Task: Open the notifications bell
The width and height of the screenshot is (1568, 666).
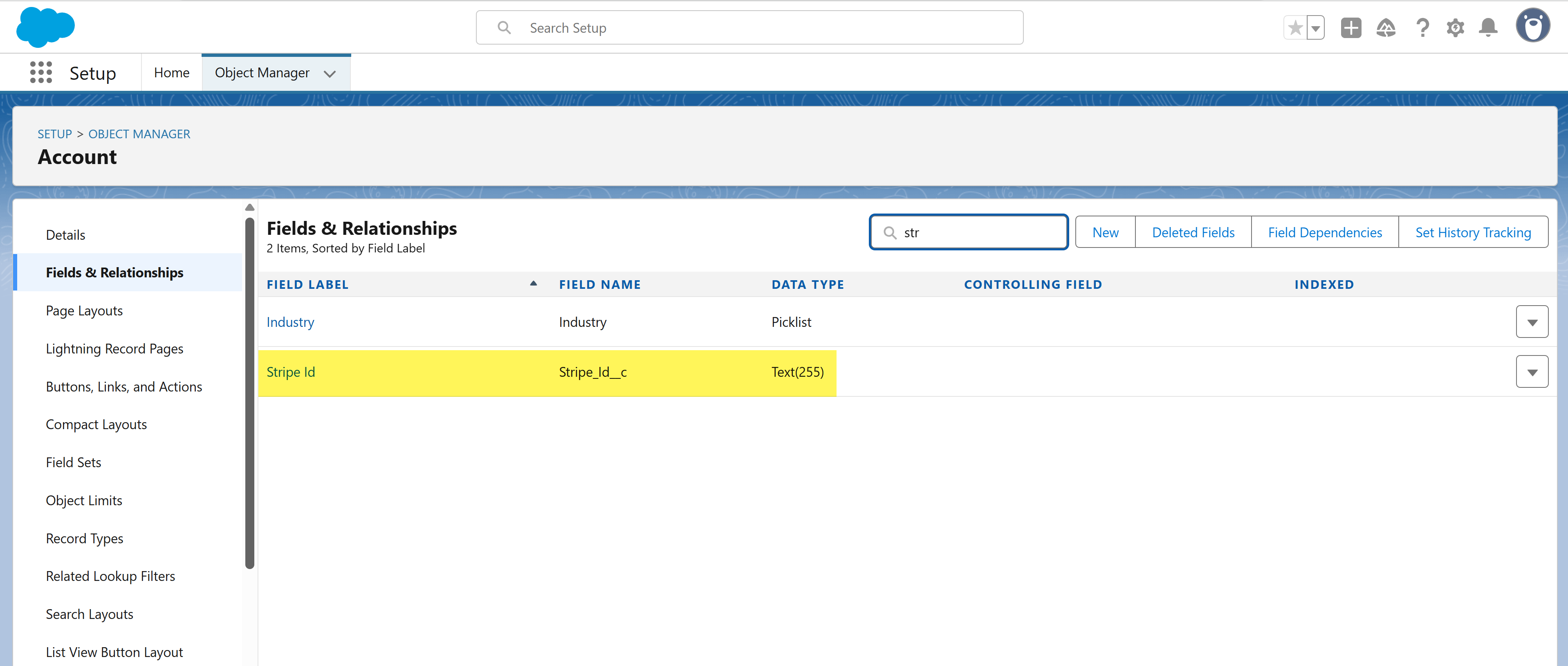Action: pos(1488,28)
